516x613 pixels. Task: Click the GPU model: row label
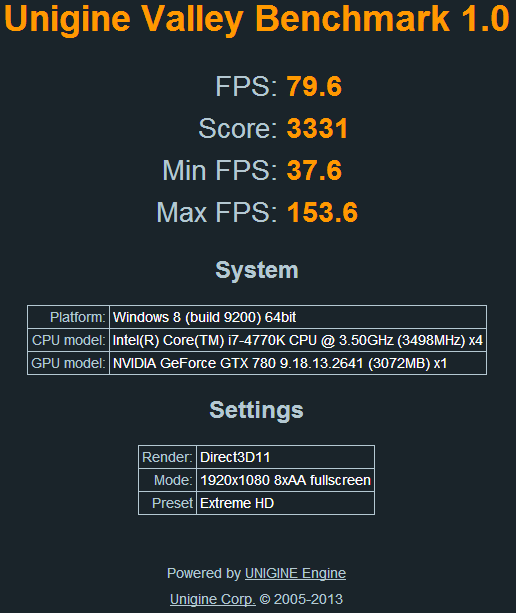coord(68,363)
